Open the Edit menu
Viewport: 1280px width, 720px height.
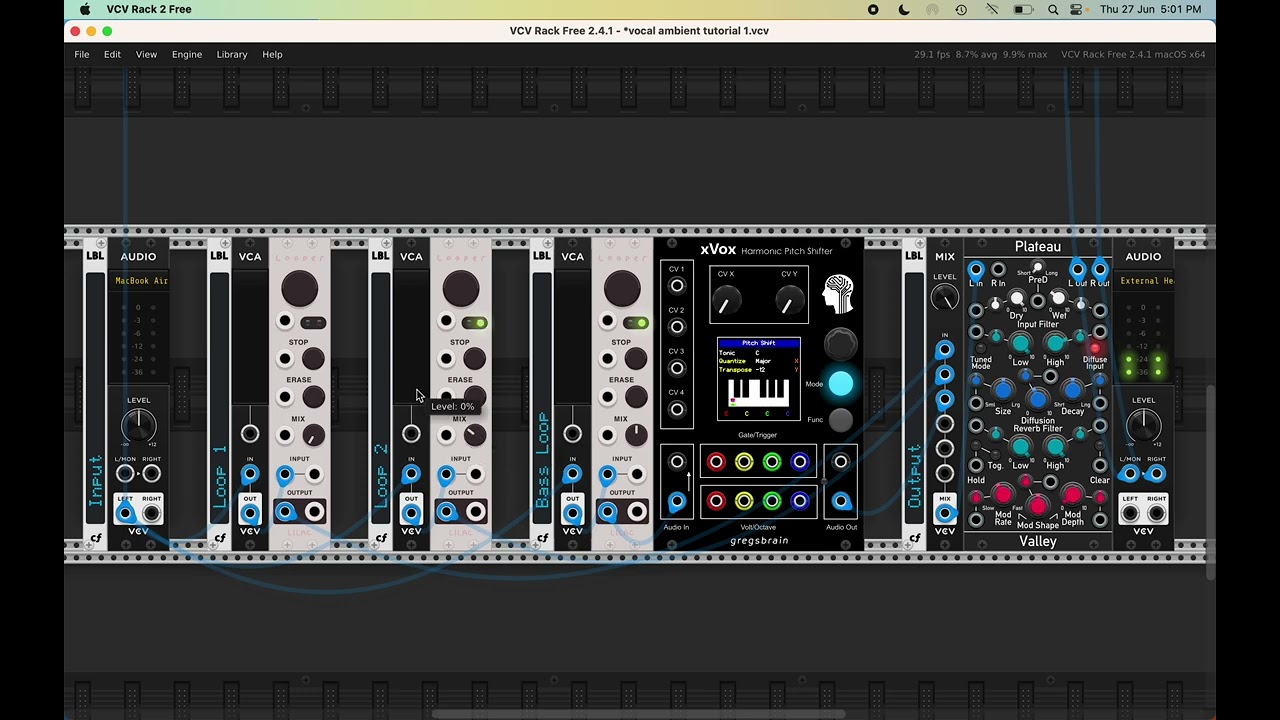point(112,54)
